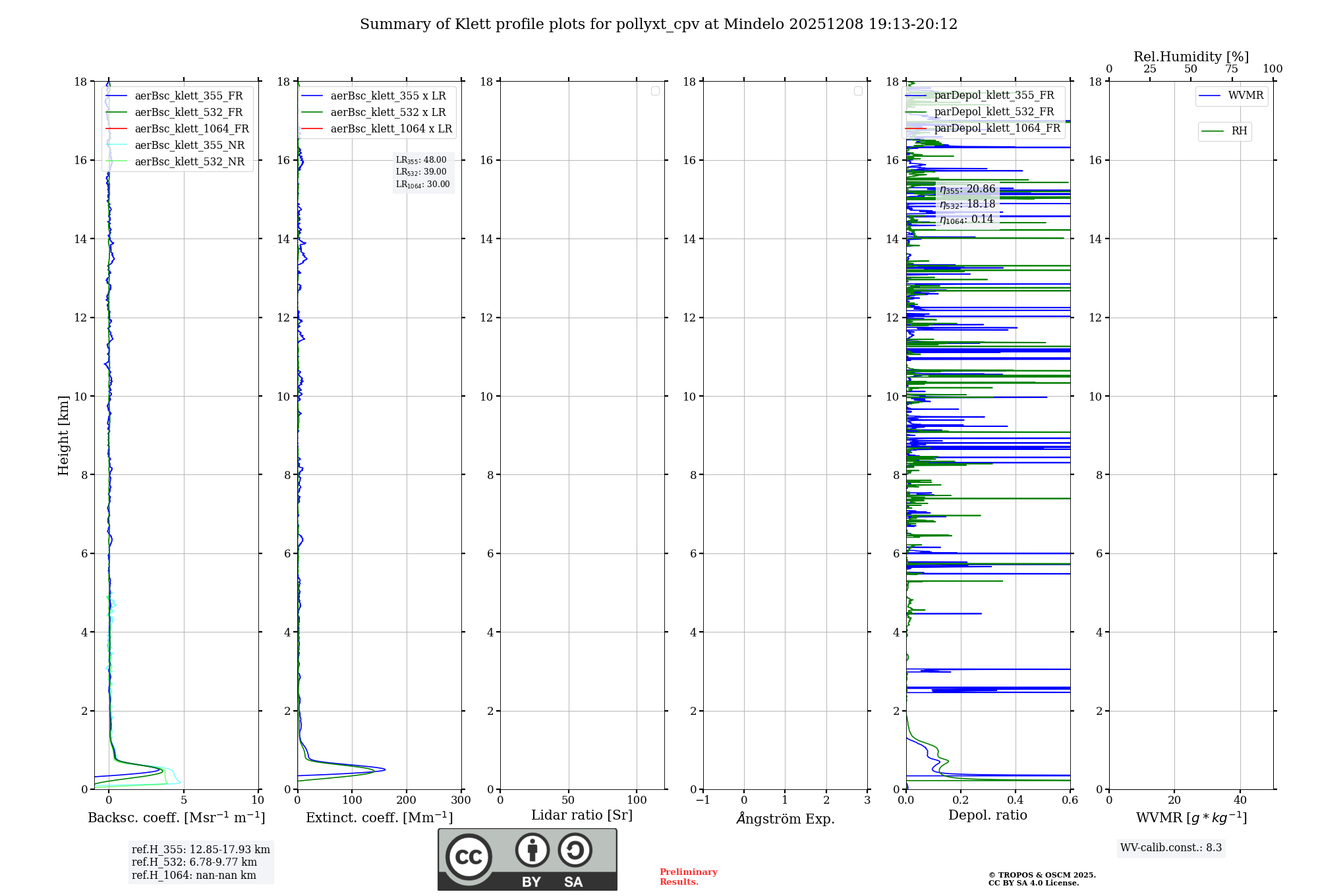The width and height of the screenshot is (1318, 896).
Task: Click the η355 20.86 annotation
Action: tap(967, 190)
